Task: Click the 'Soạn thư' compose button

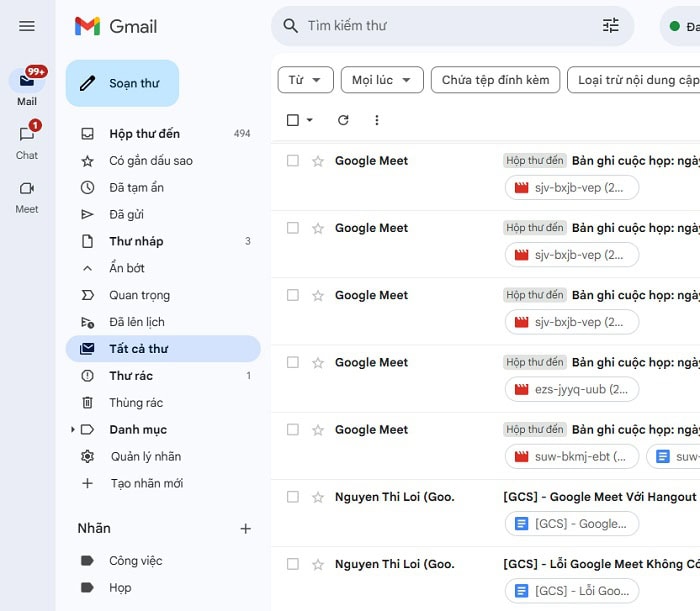Action: click(122, 83)
